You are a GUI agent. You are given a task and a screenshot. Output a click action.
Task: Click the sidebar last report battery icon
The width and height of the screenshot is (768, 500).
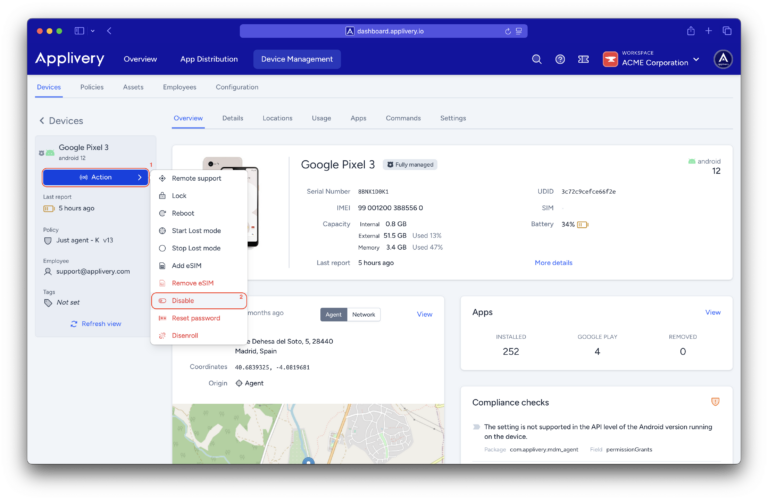coord(48,209)
